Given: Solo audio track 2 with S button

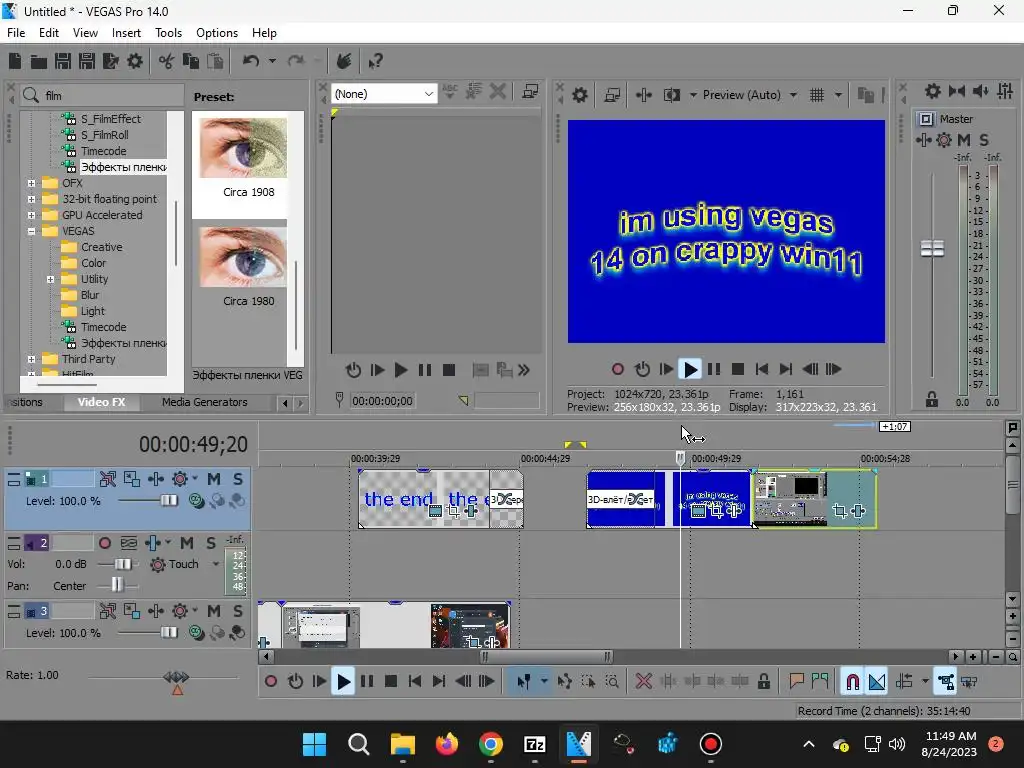Looking at the screenshot, I should (x=210, y=543).
